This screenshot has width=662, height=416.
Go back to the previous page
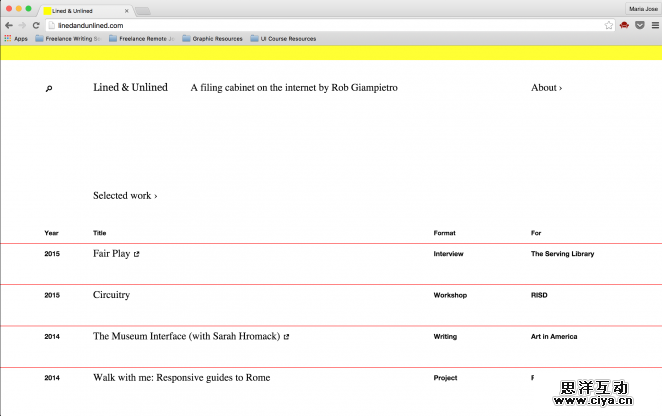pyautogui.click(x=9, y=25)
